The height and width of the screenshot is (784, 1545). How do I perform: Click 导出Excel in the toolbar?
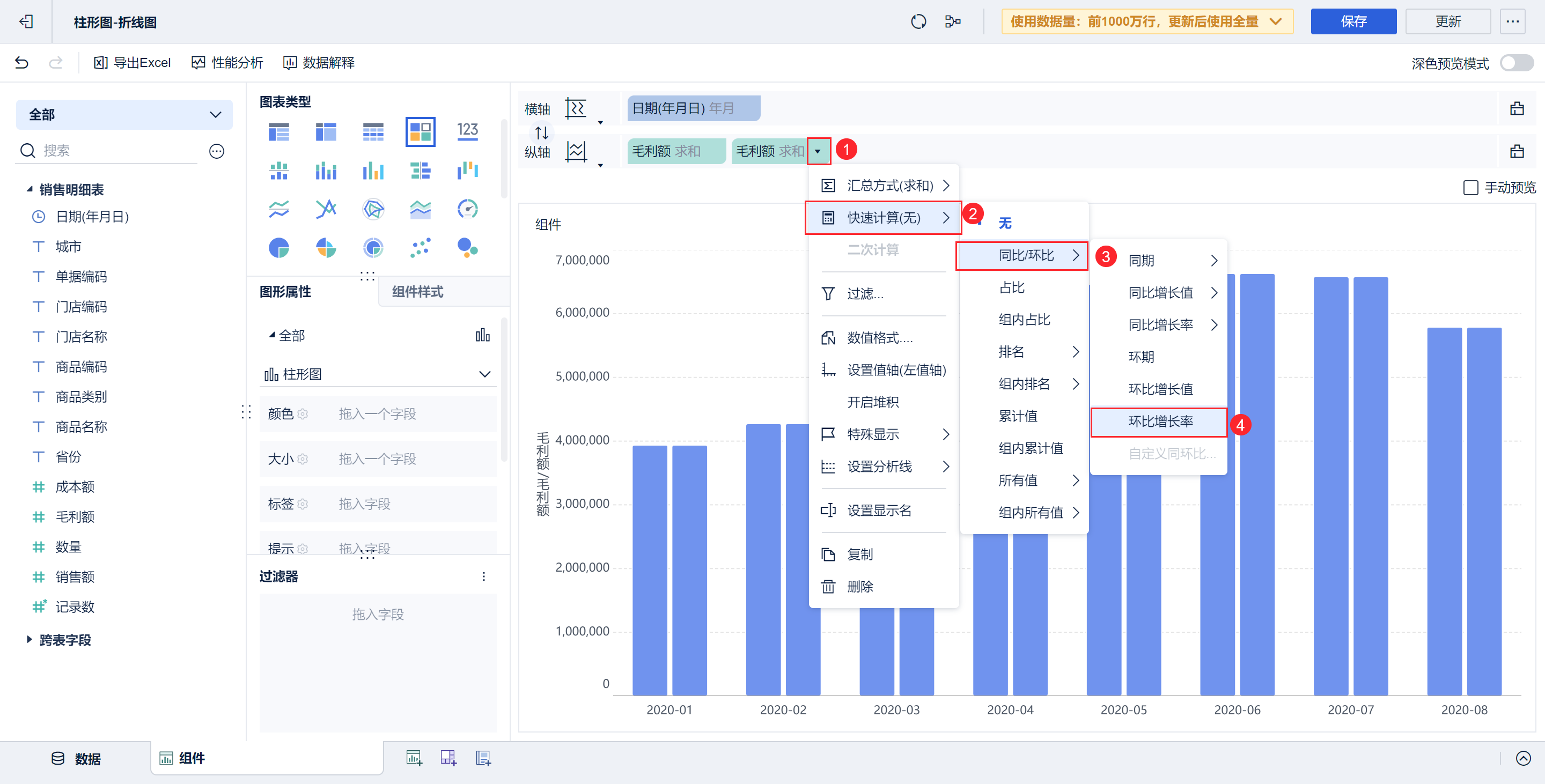click(x=132, y=62)
